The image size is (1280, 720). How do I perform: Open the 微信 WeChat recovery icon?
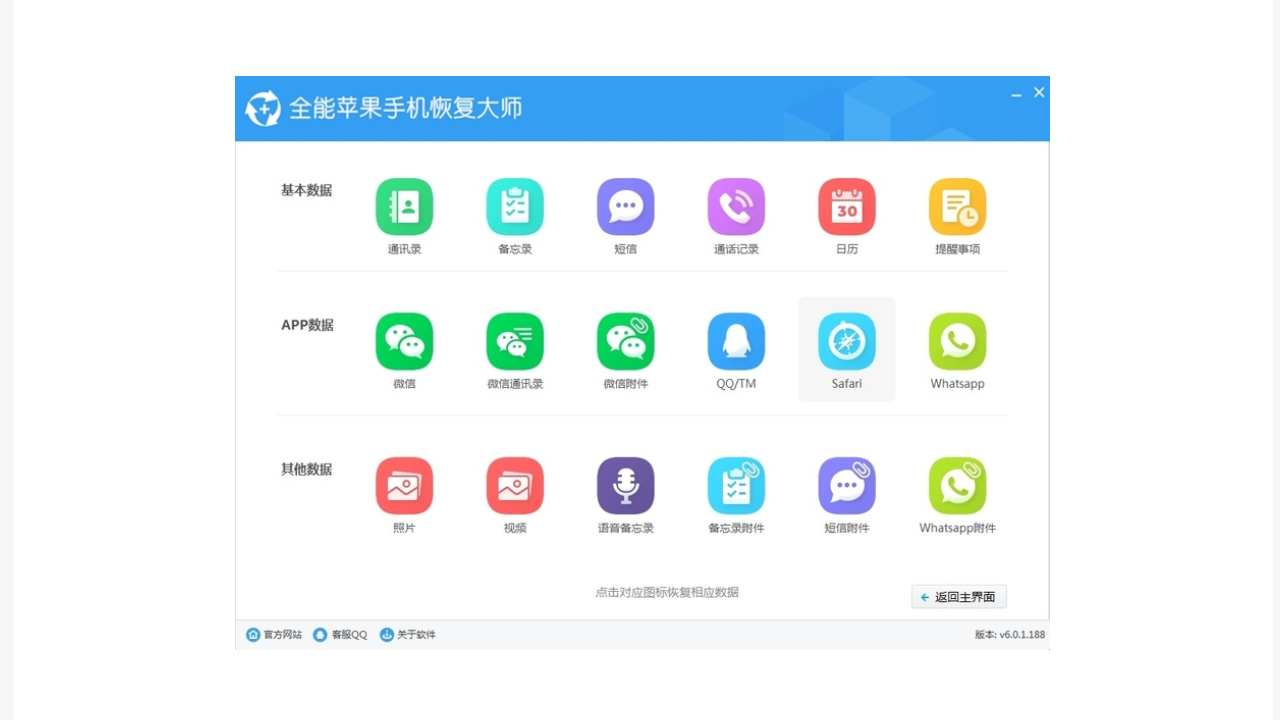[404, 342]
